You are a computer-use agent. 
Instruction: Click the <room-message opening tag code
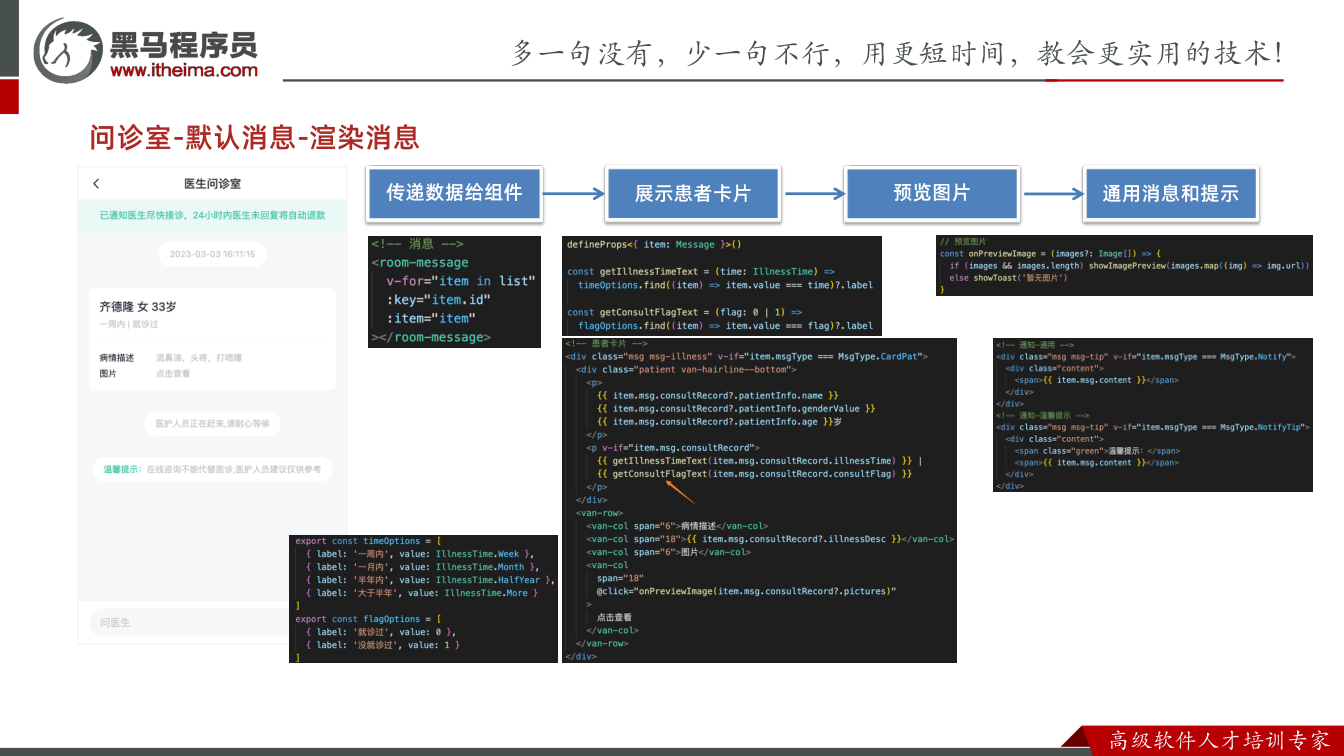pyautogui.click(x=420, y=262)
